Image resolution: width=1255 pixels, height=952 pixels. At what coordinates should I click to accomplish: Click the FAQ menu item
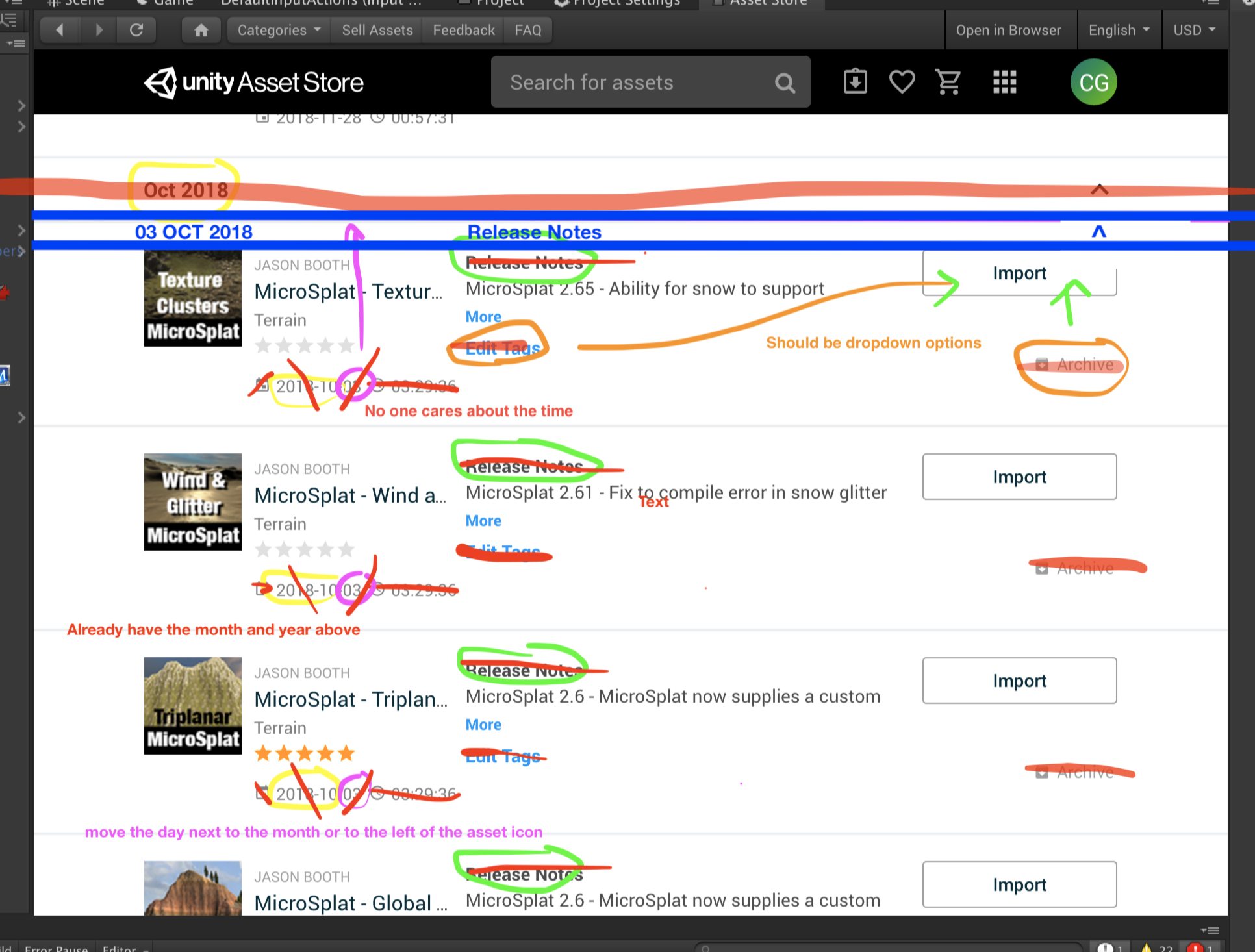[527, 30]
